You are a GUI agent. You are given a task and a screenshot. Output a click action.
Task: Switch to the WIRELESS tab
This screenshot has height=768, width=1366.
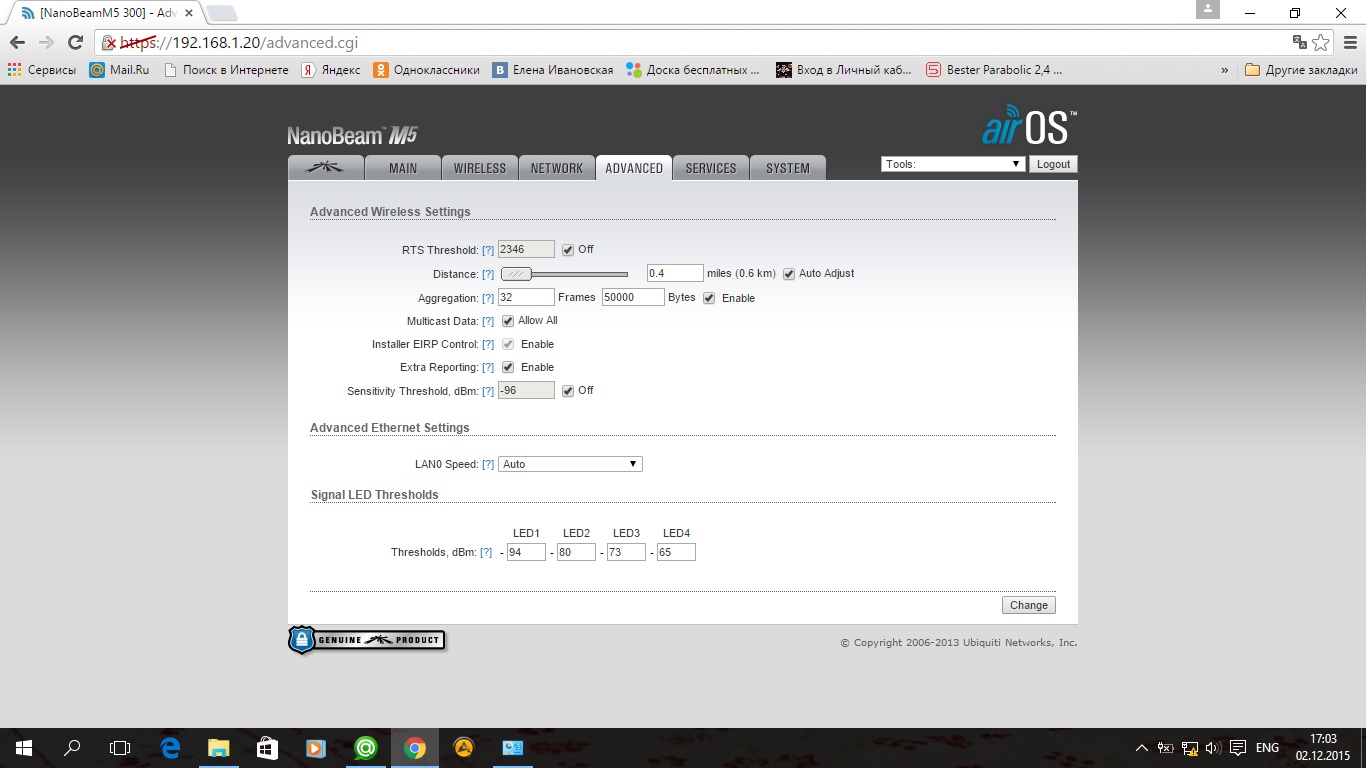click(480, 168)
